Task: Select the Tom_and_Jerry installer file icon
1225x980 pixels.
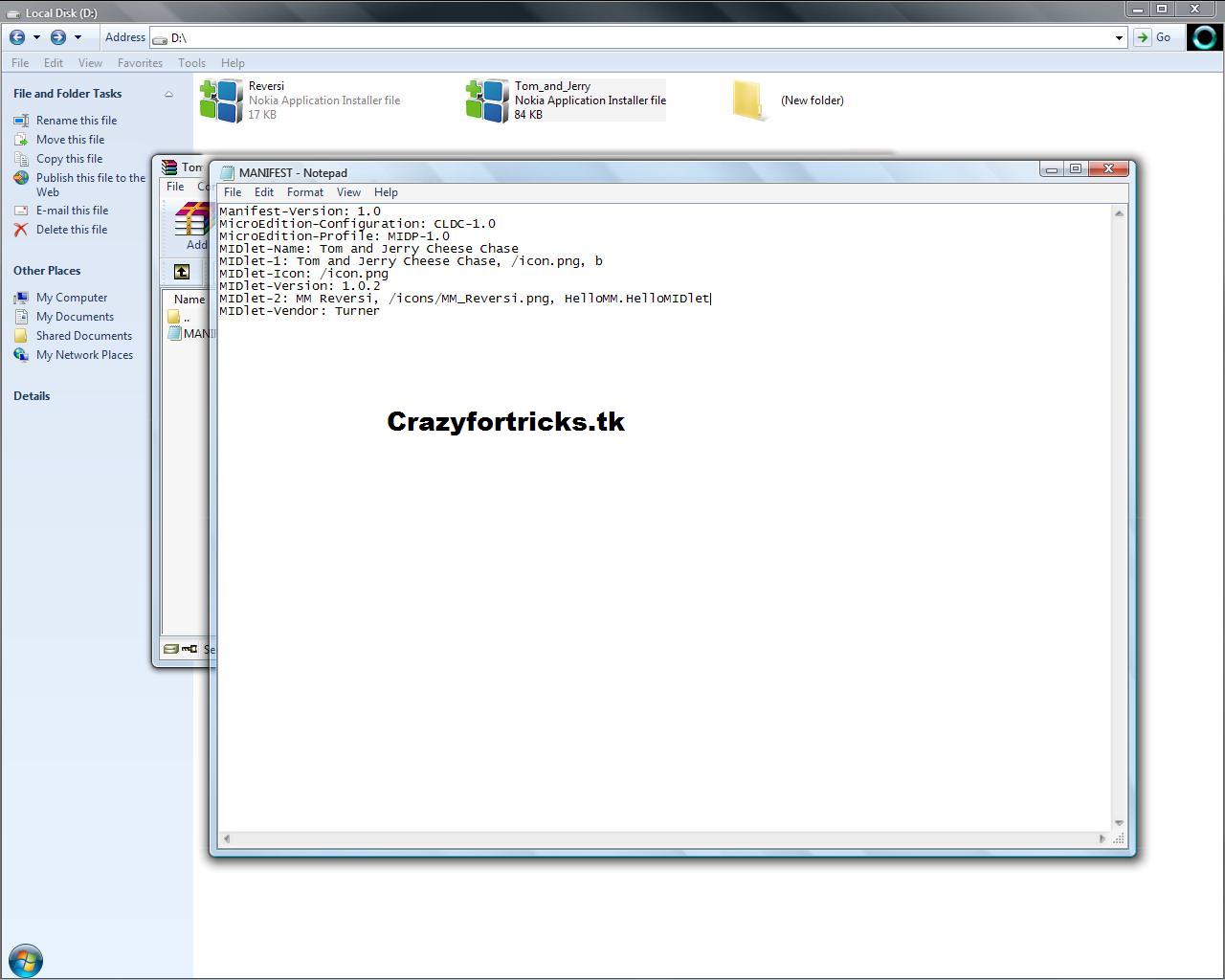Action: tap(487, 100)
